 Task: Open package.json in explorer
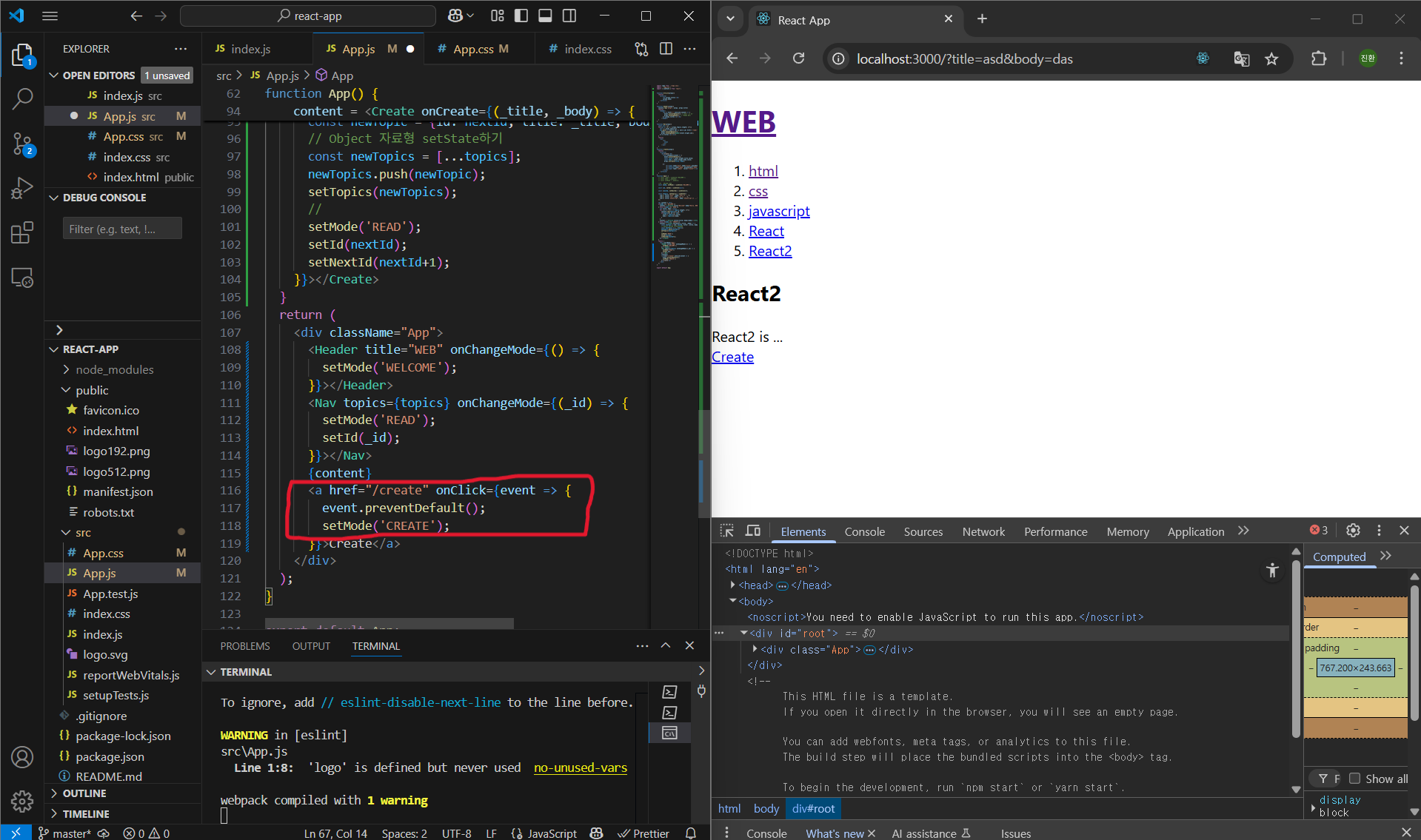(x=110, y=756)
